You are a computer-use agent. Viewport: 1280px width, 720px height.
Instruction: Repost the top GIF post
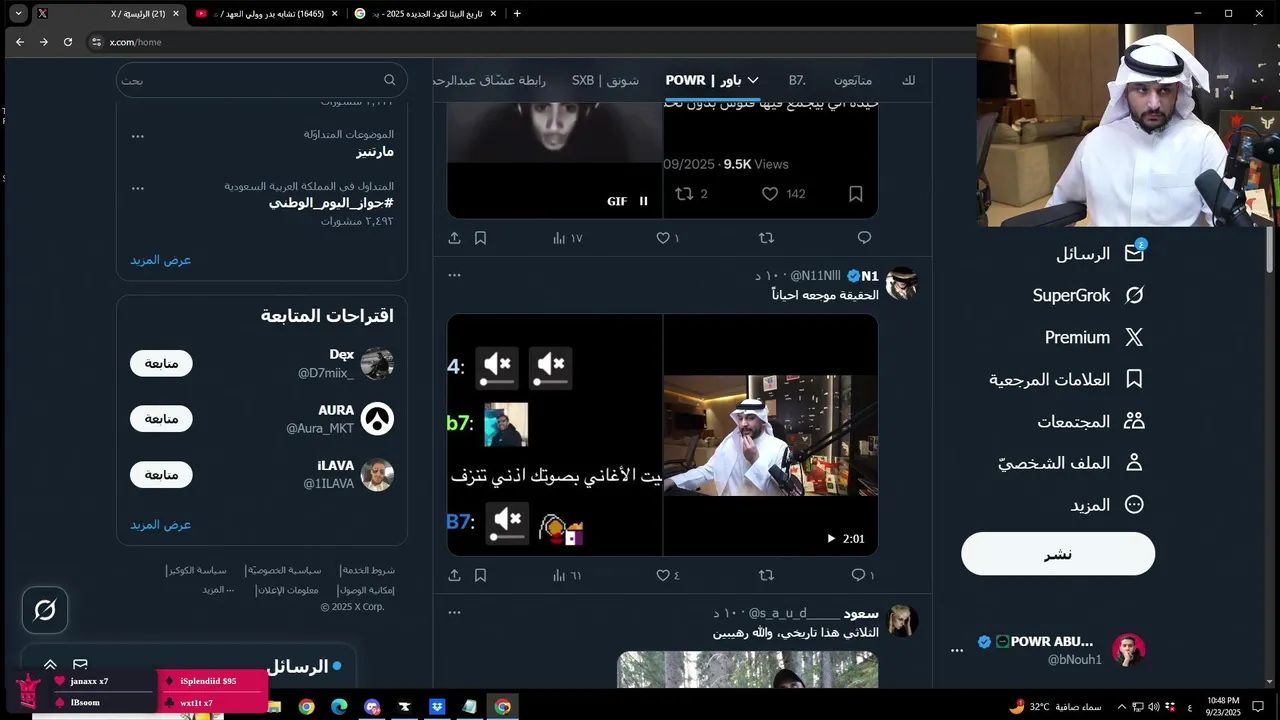coord(766,238)
